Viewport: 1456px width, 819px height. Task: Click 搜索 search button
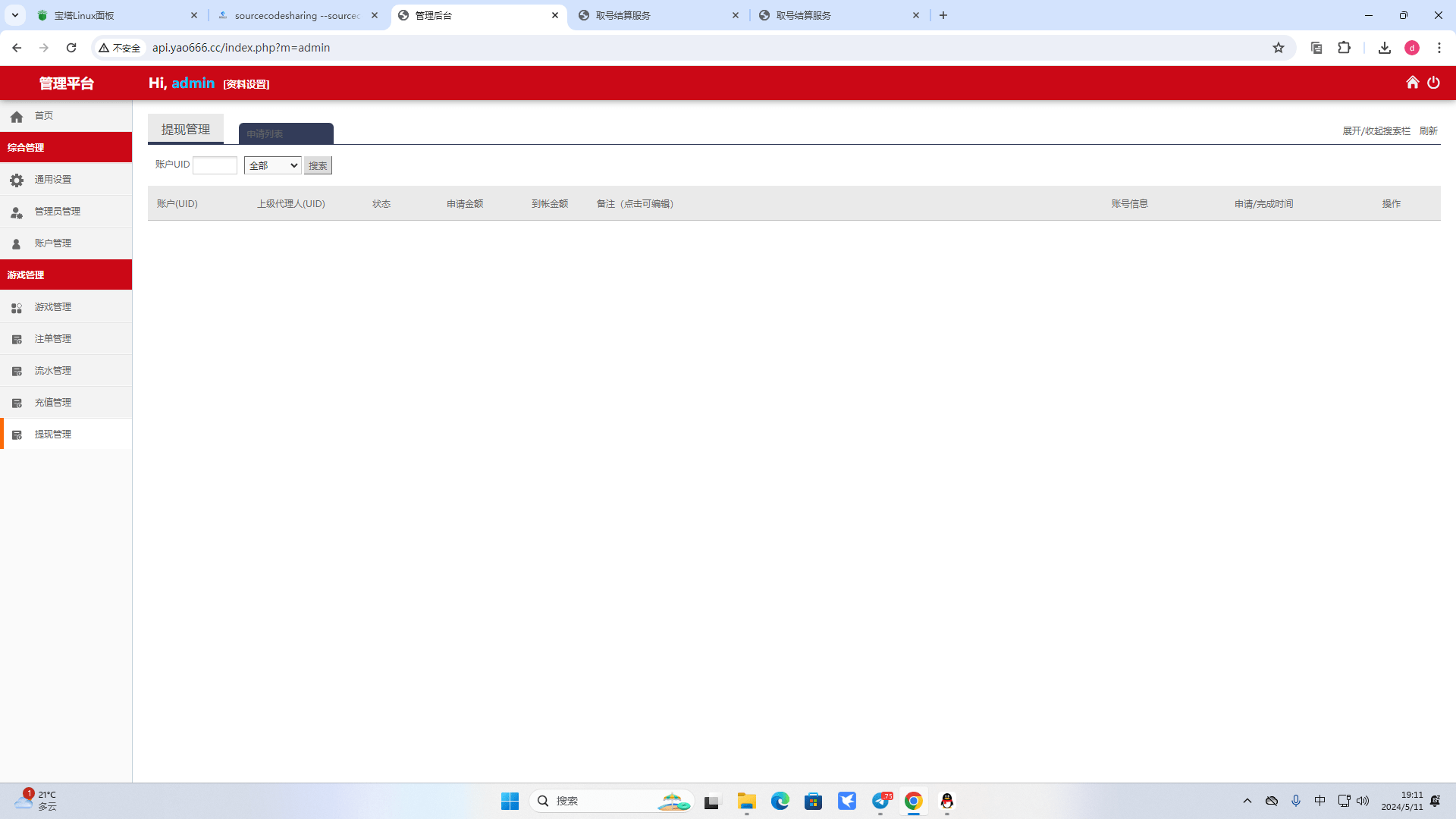click(318, 165)
